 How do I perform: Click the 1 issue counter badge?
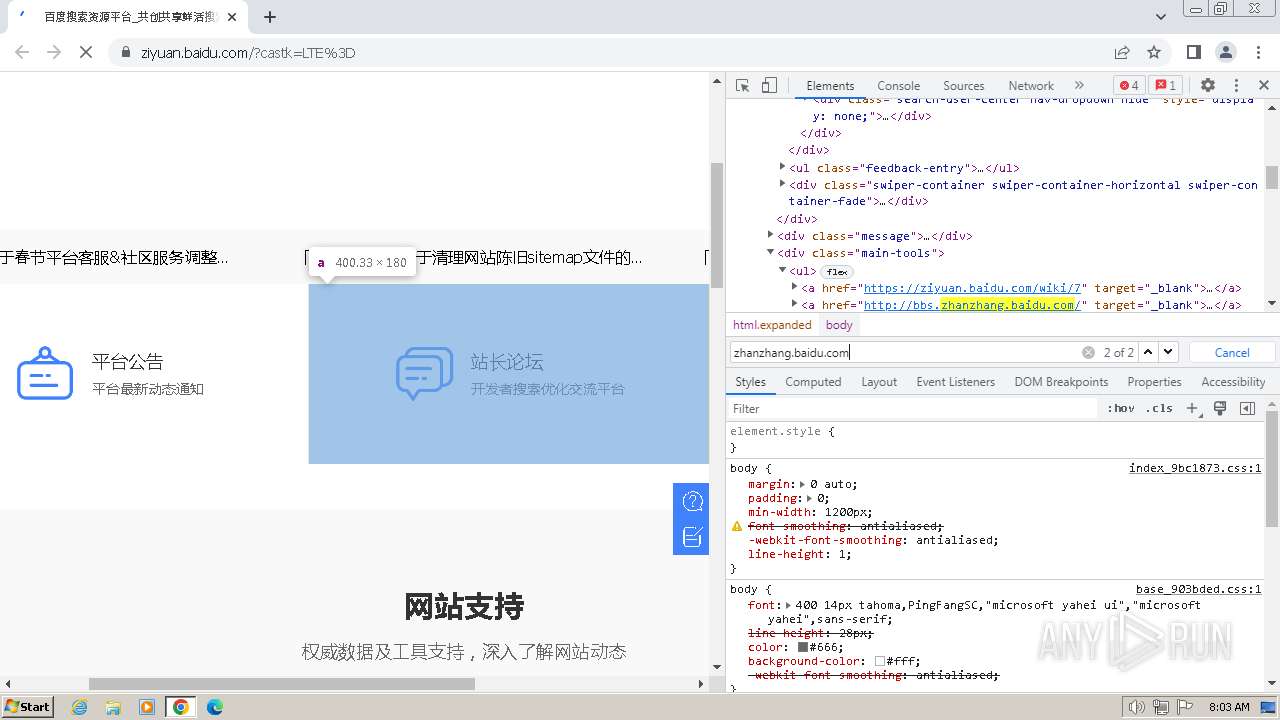pos(1165,85)
